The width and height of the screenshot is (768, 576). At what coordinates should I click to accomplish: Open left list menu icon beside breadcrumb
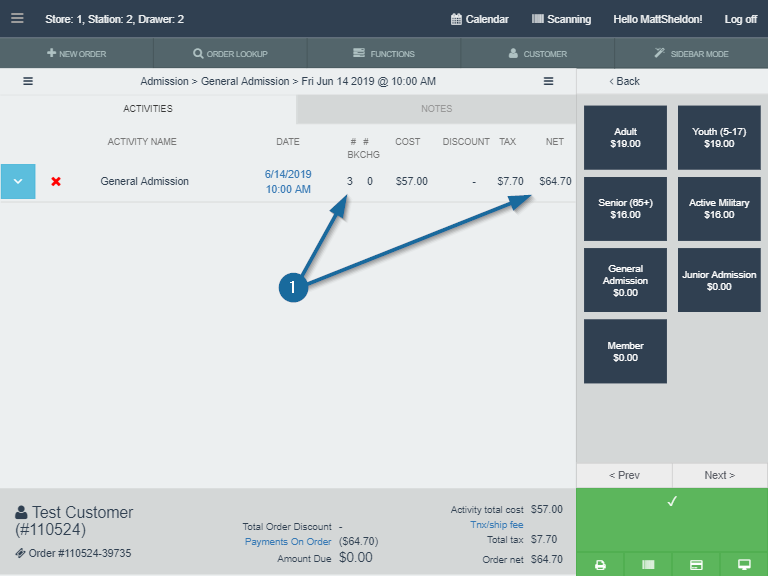point(28,81)
